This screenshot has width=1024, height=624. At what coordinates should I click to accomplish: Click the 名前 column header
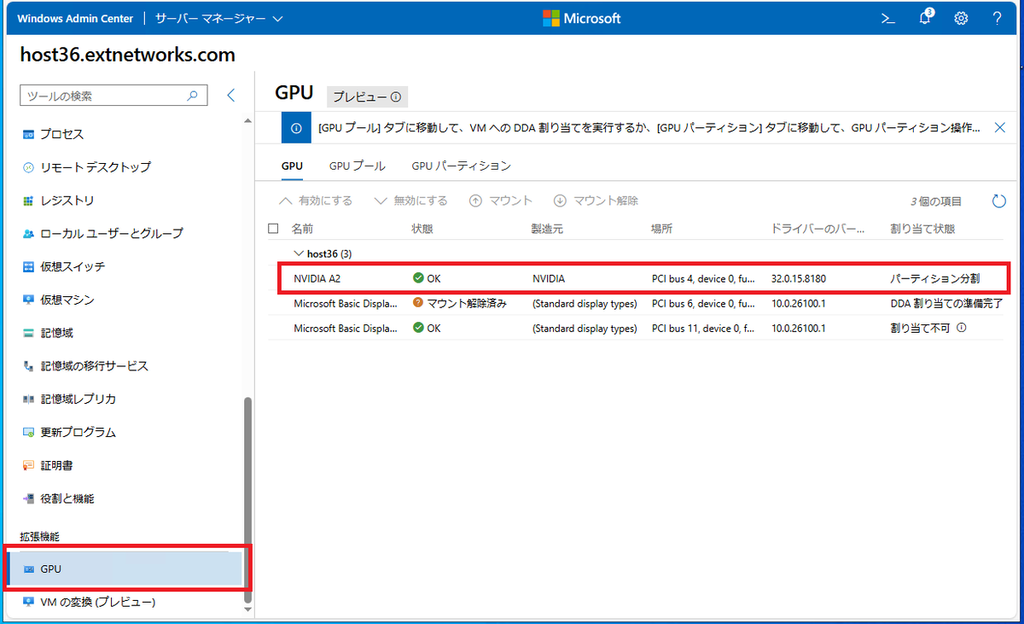(302, 228)
